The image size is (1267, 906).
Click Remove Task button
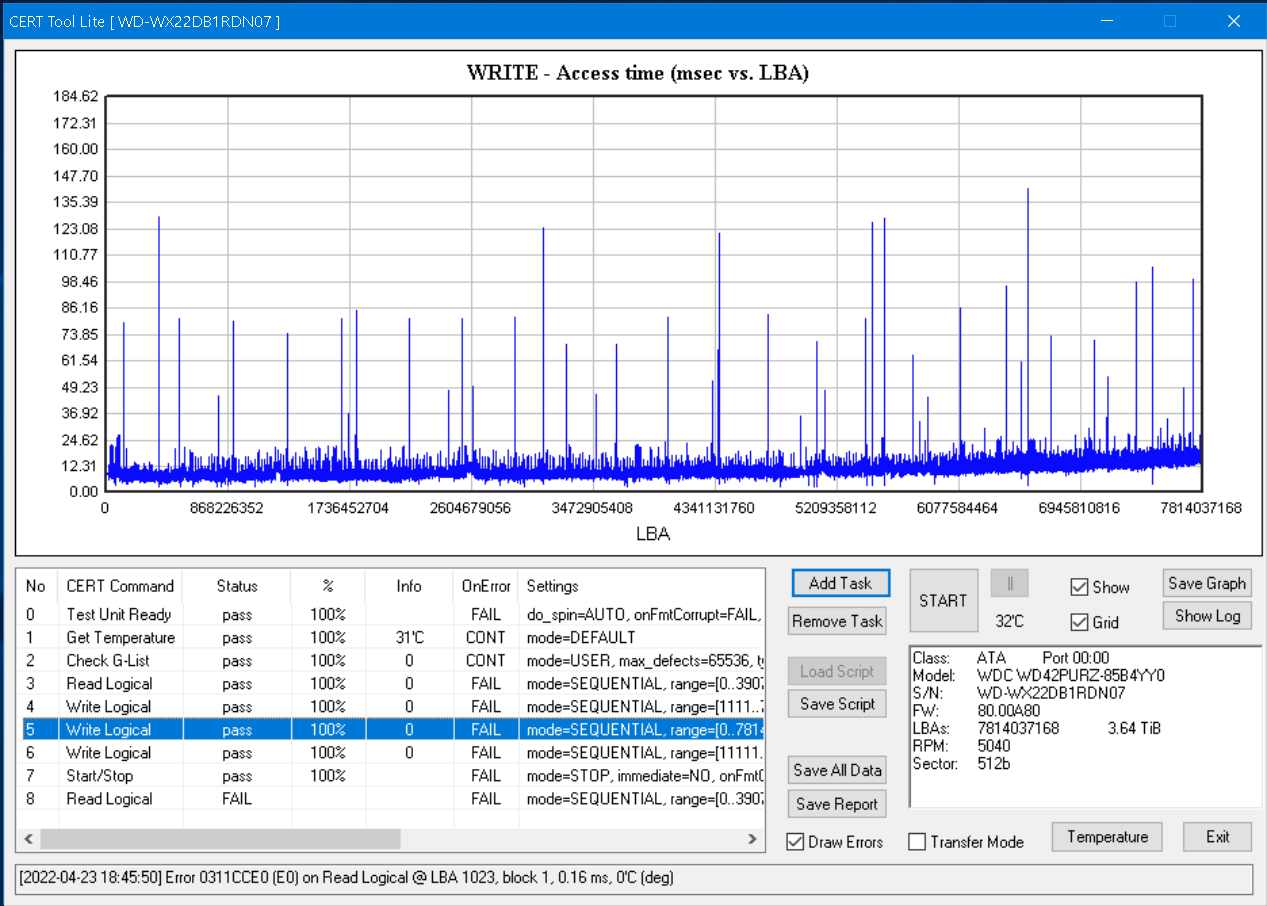click(837, 621)
